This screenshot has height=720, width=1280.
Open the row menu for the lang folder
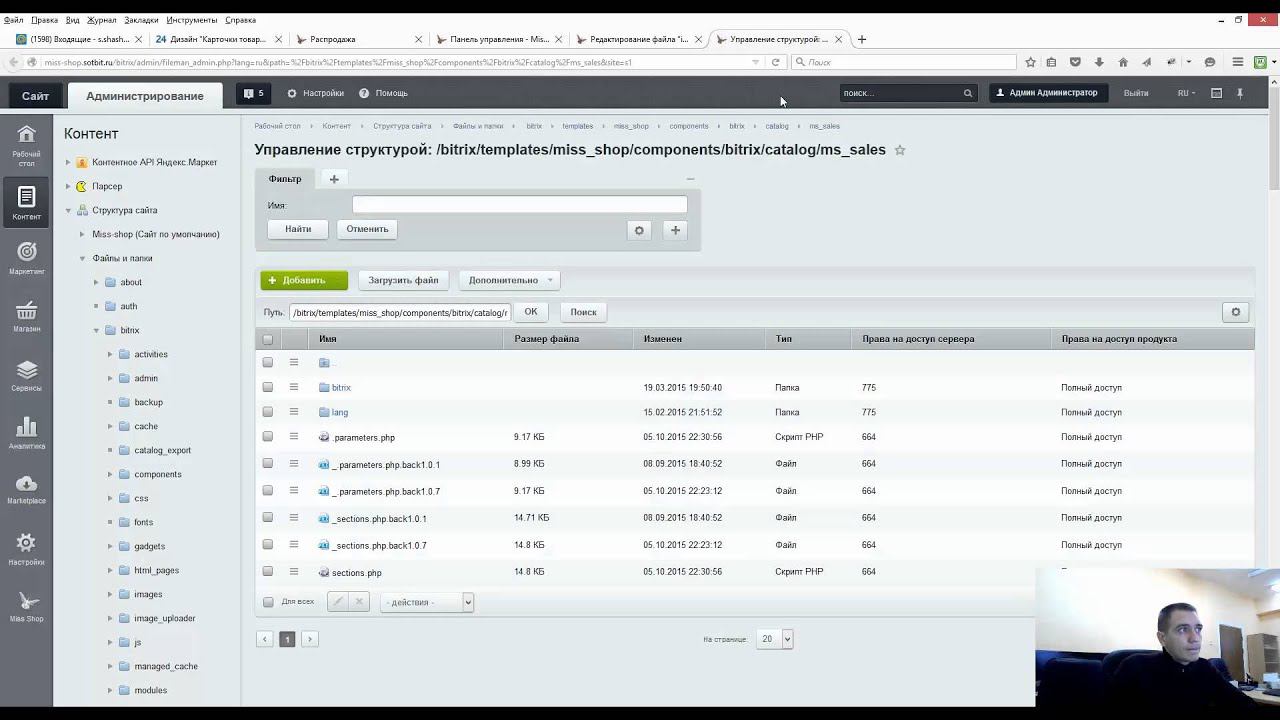pos(294,412)
